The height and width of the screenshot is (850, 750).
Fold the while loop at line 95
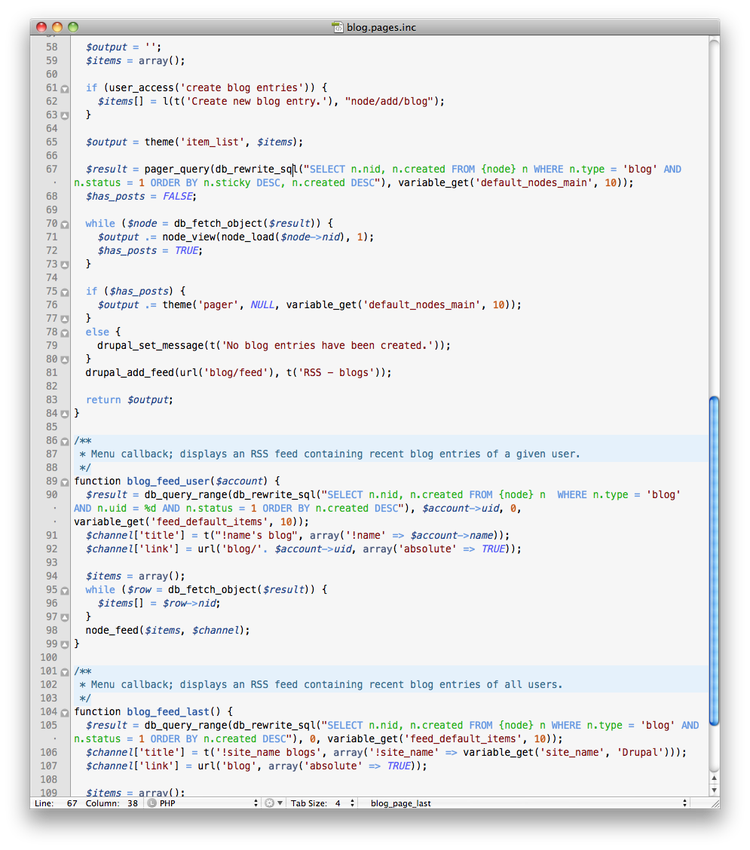tap(64, 590)
